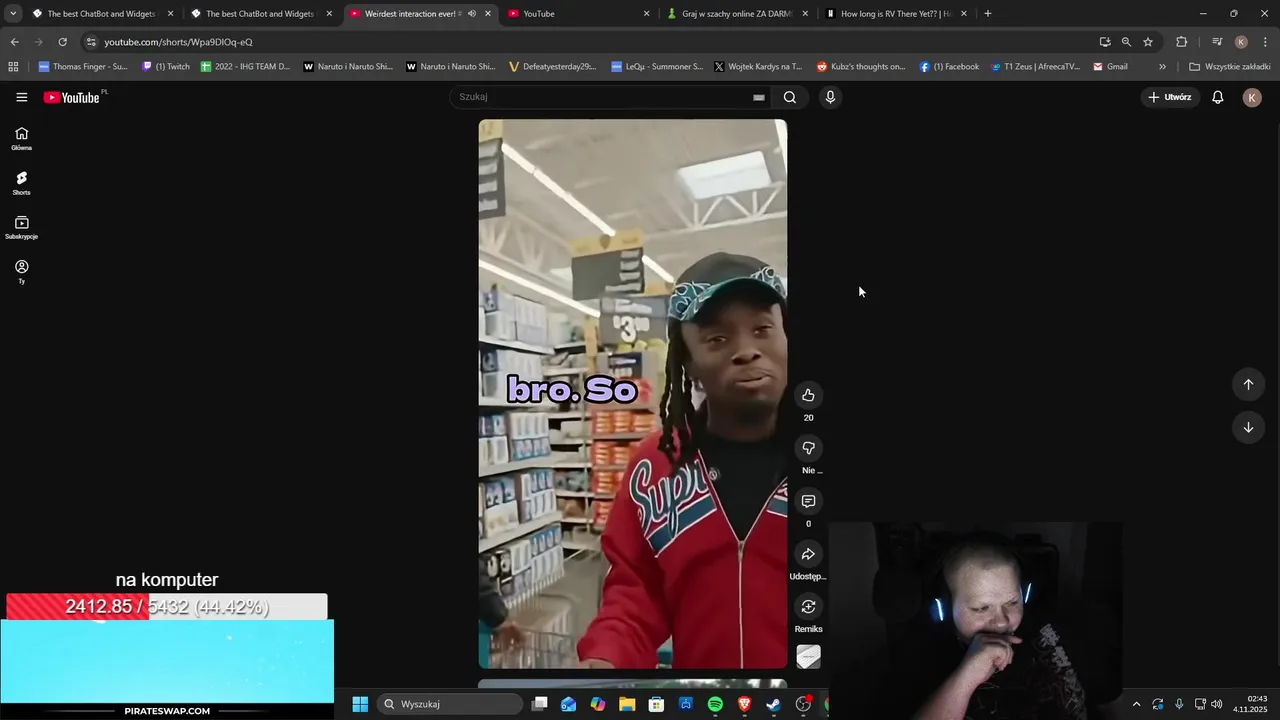The width and height of the screenshot is (1280, 720).
Task: Open volume control in system tray
Action: [1217, 704]
